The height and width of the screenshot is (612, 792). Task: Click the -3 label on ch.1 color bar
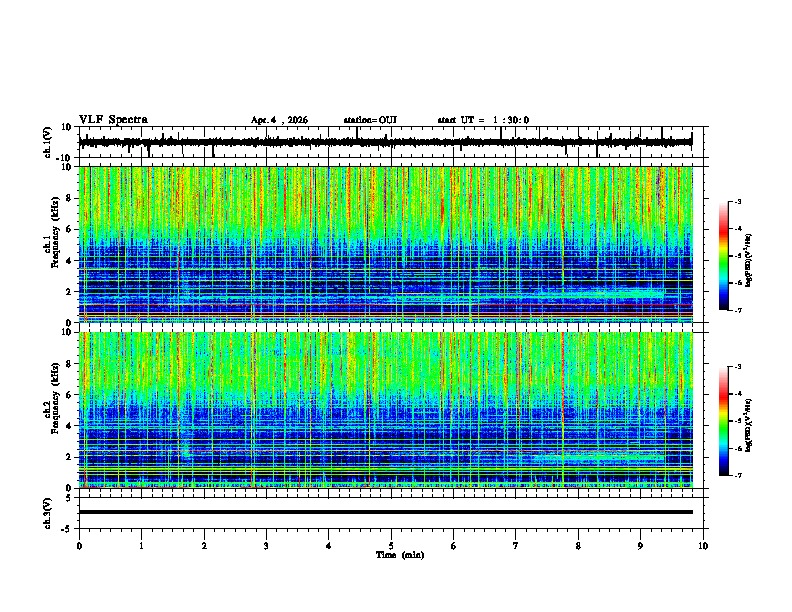pos(737,201)
